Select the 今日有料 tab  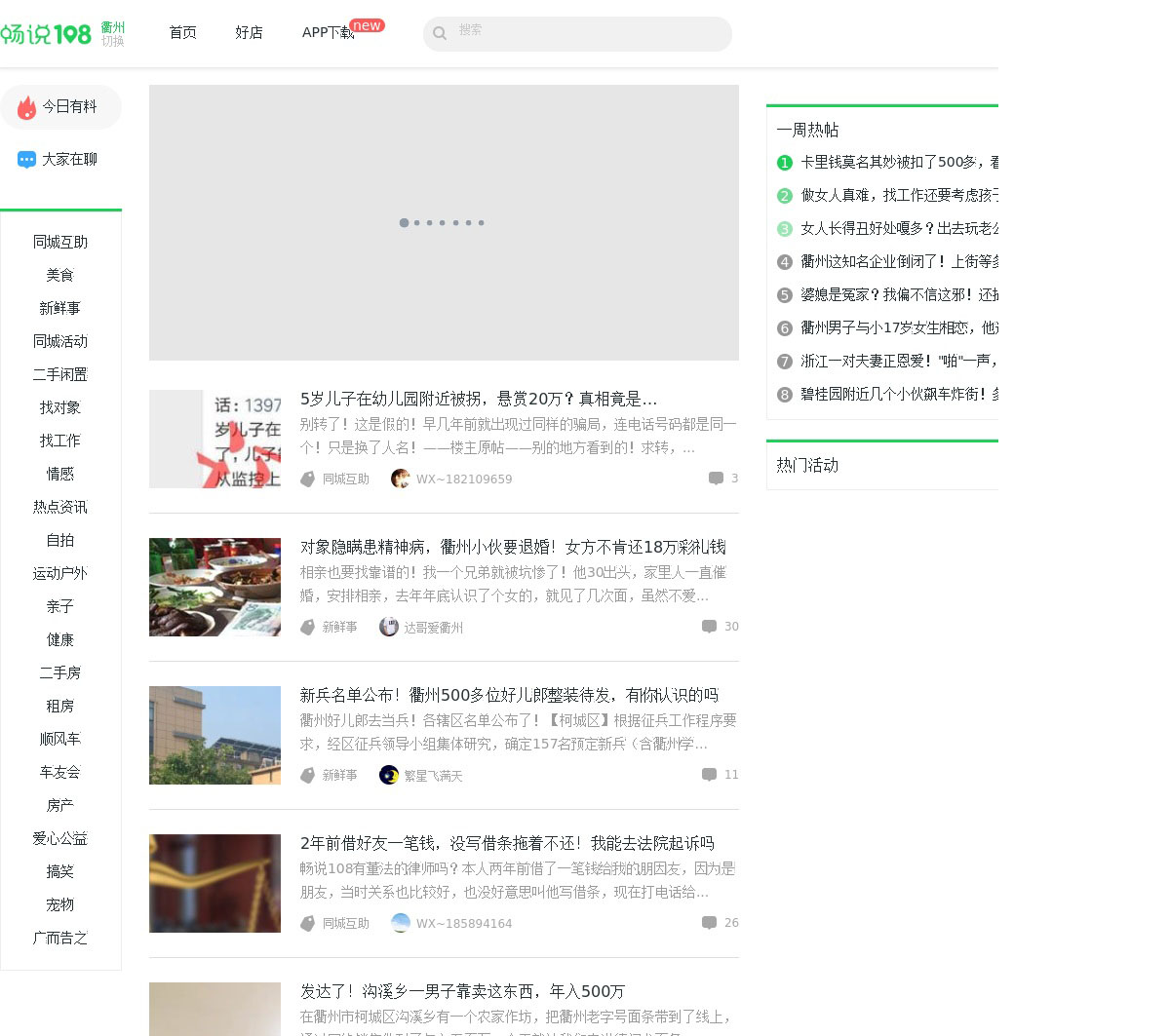click(x=60, y=107)
